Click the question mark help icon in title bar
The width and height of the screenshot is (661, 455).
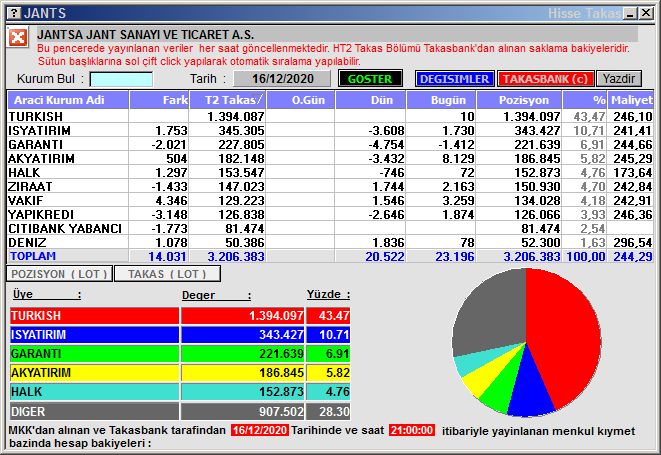click(x=14, y=13)
